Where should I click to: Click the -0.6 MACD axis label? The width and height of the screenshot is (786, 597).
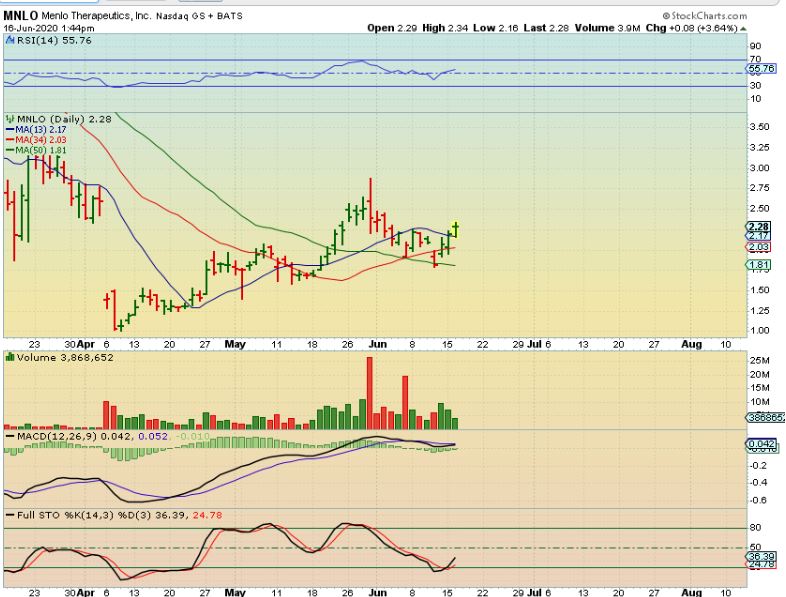[x=759, y=500]
